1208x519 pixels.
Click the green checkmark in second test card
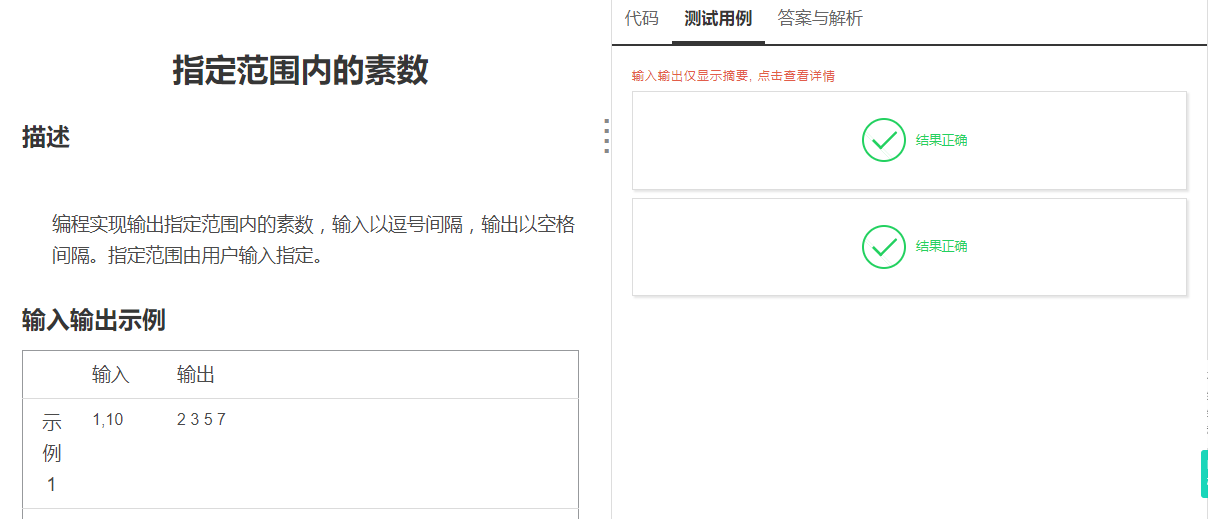pyautogui.click(x=883, y=247)
